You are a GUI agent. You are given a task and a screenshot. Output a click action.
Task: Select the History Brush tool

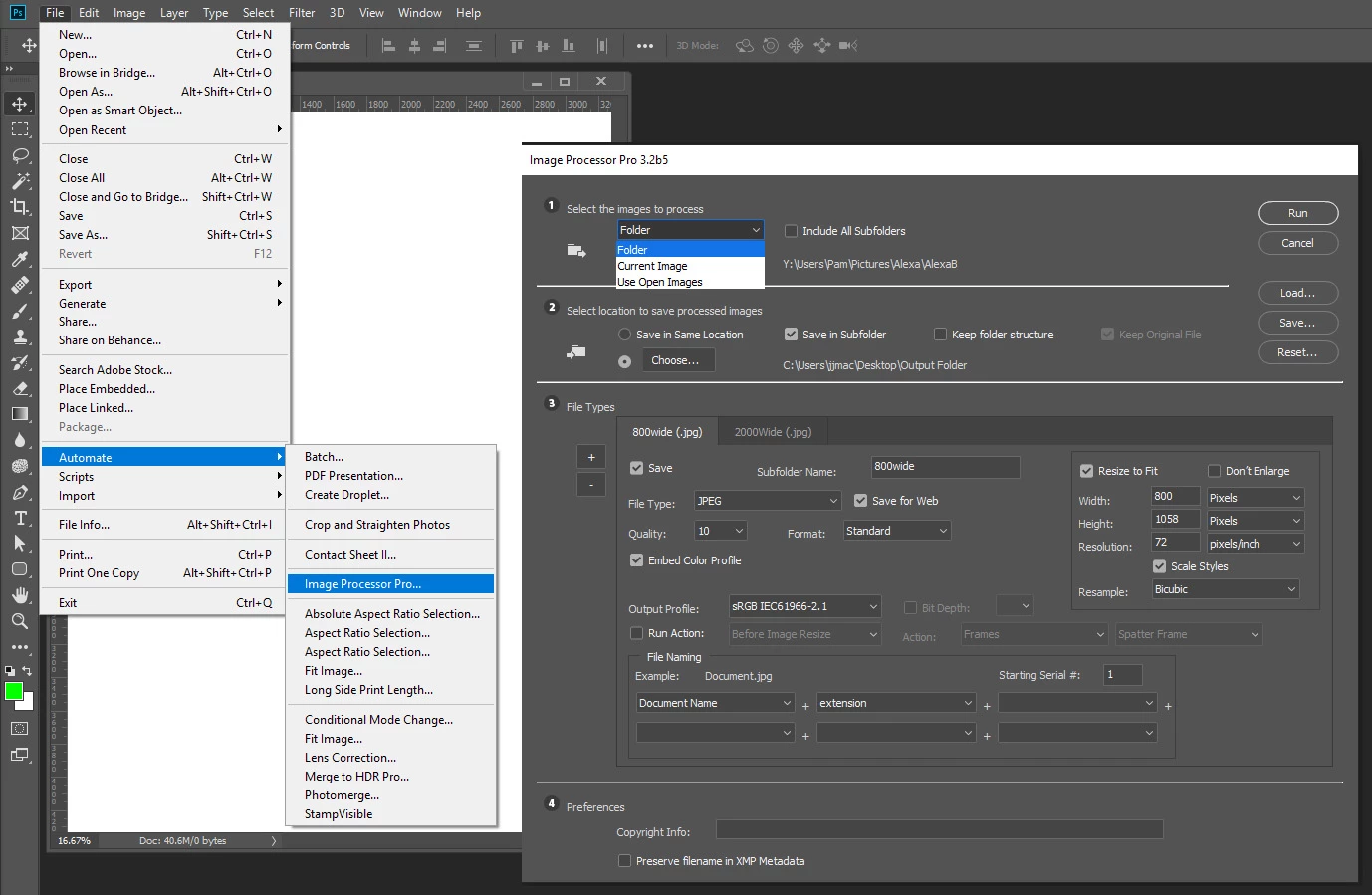click(x=20, y=362)
